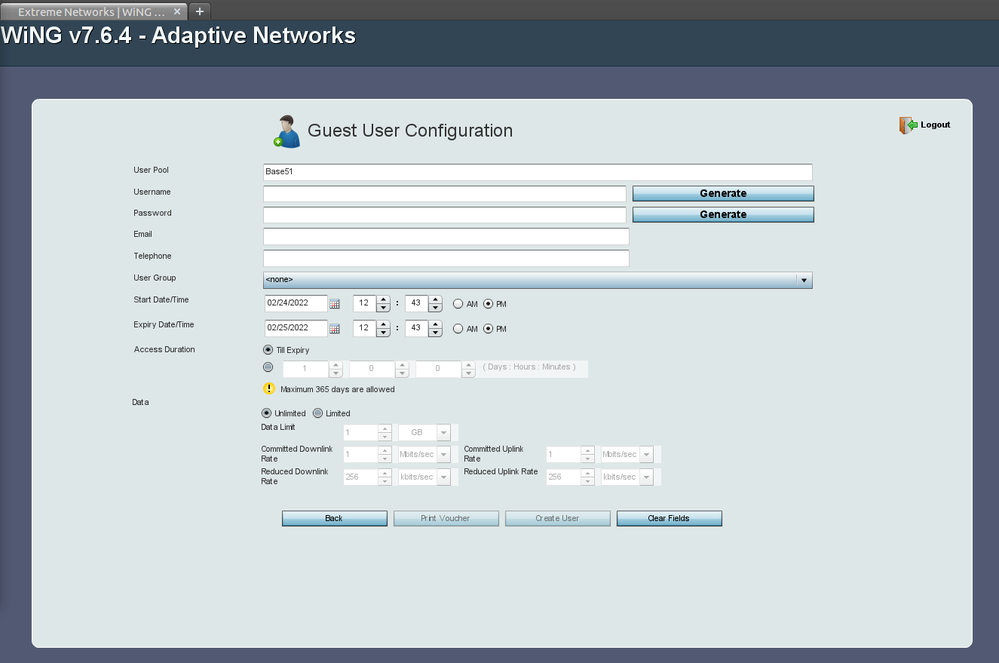Click the guest user avatar icon
Viewport: 999px width, 663px height.
tap(287, 131)
